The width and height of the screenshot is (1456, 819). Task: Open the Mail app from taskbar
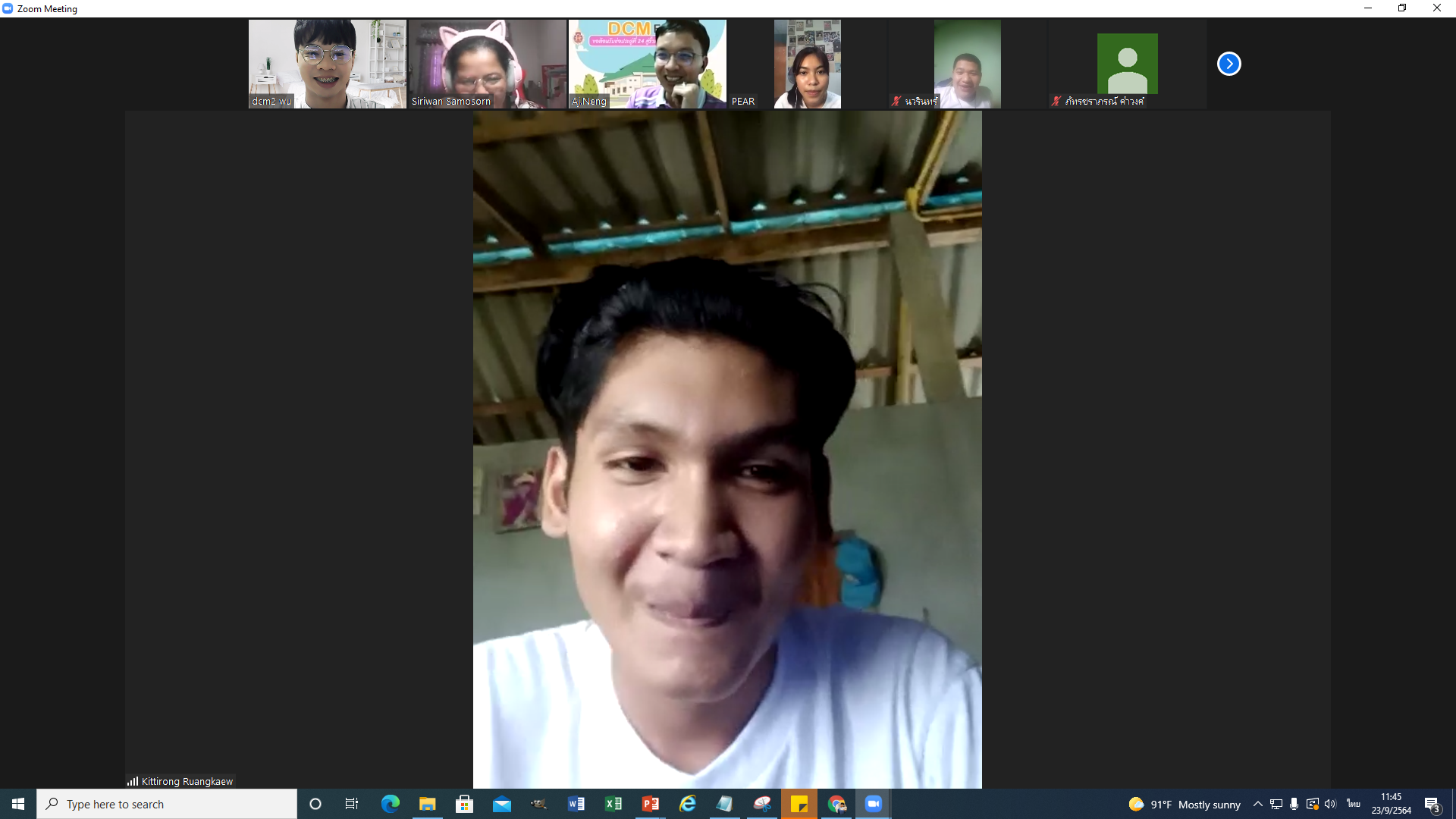501,804
